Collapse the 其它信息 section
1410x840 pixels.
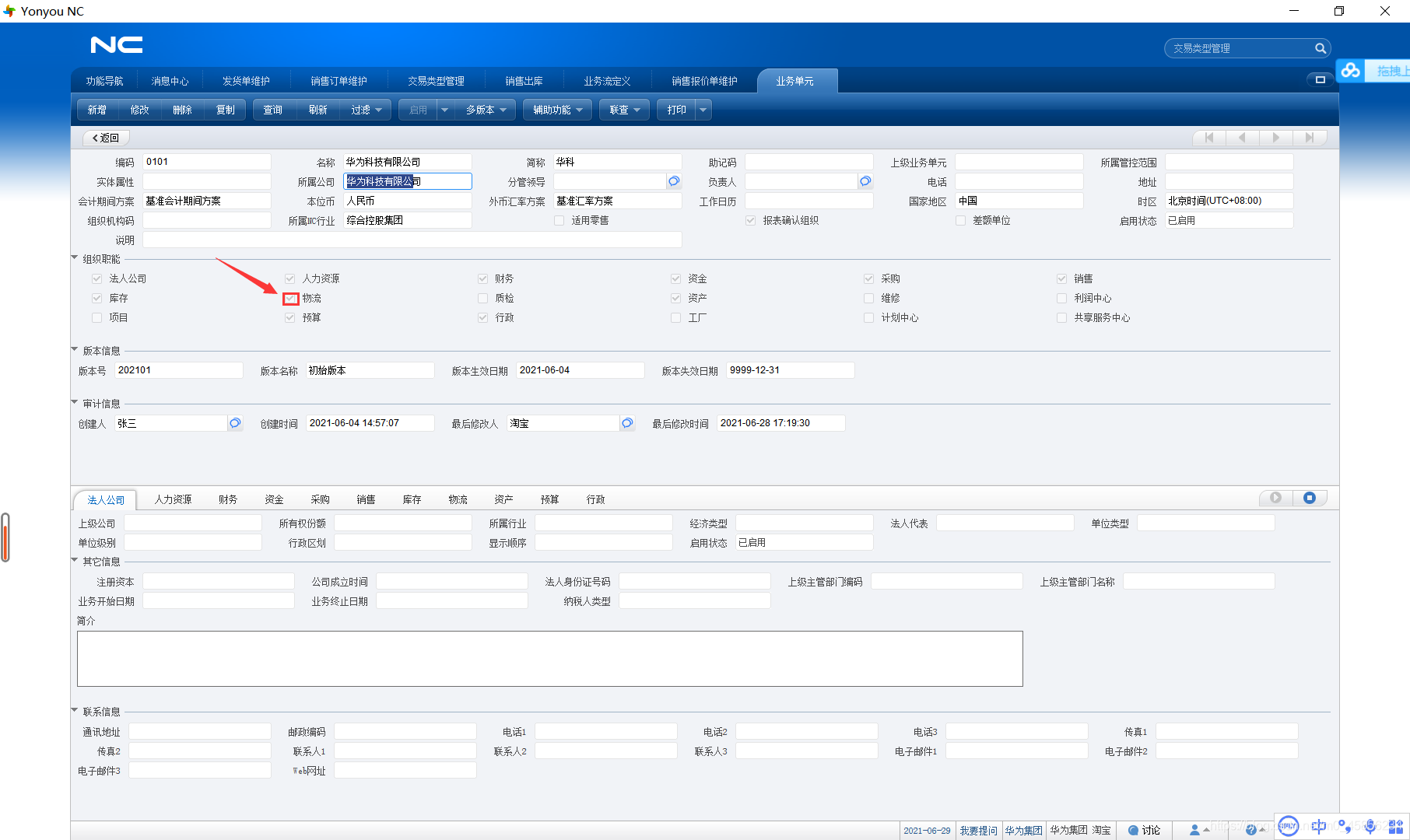(x=75, y=560)
